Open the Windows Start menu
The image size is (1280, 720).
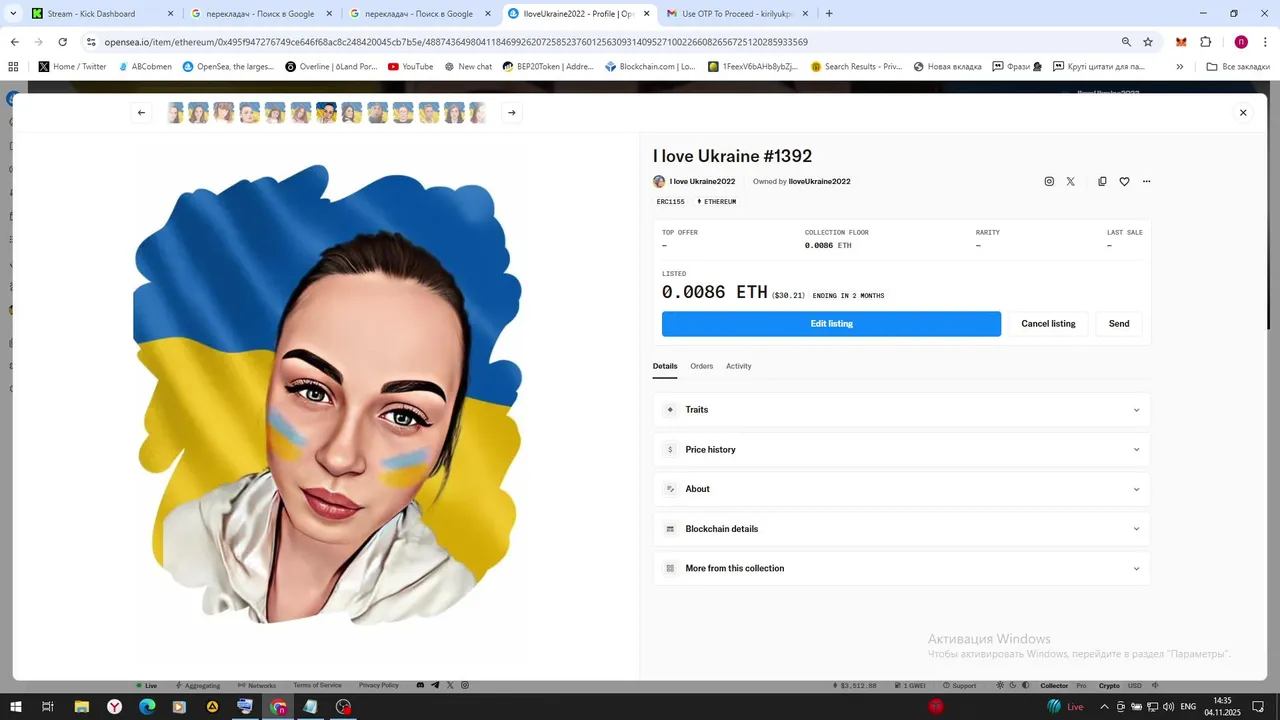pos(15,707)
